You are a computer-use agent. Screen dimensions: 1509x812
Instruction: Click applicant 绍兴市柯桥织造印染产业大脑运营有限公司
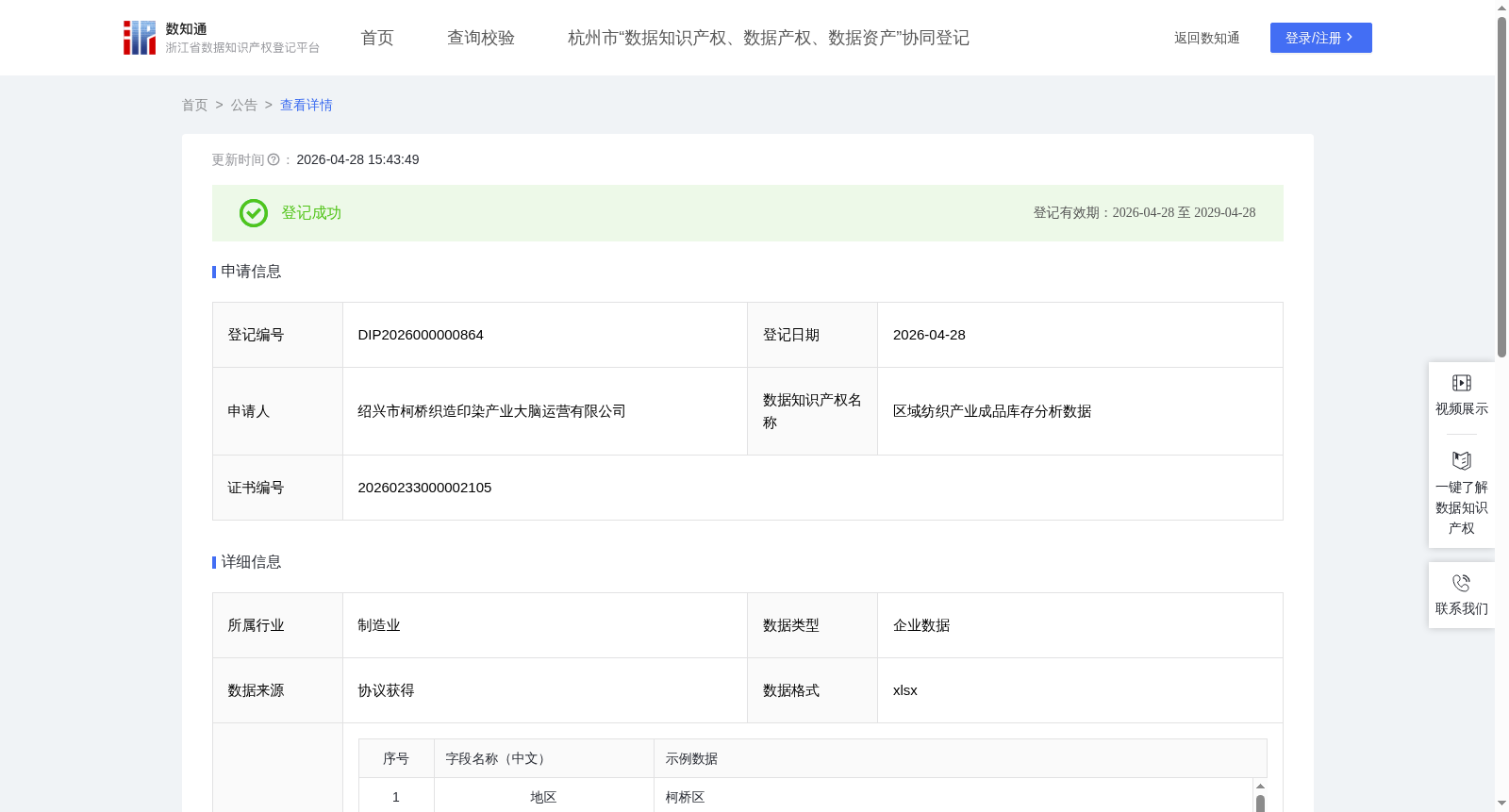point(491,411)
